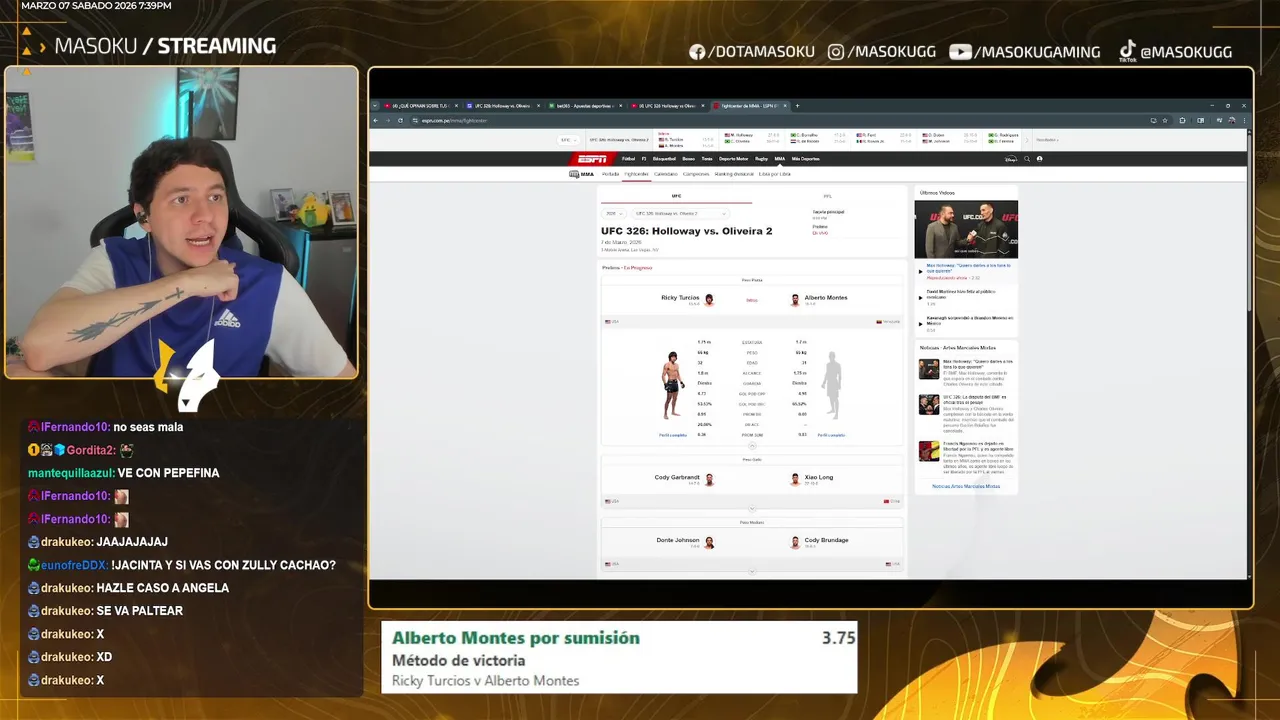This screenshot has height=720, width=1280.
Task: Open Más Deportes in ESPN top menu
Action: [x=805, y=159]
